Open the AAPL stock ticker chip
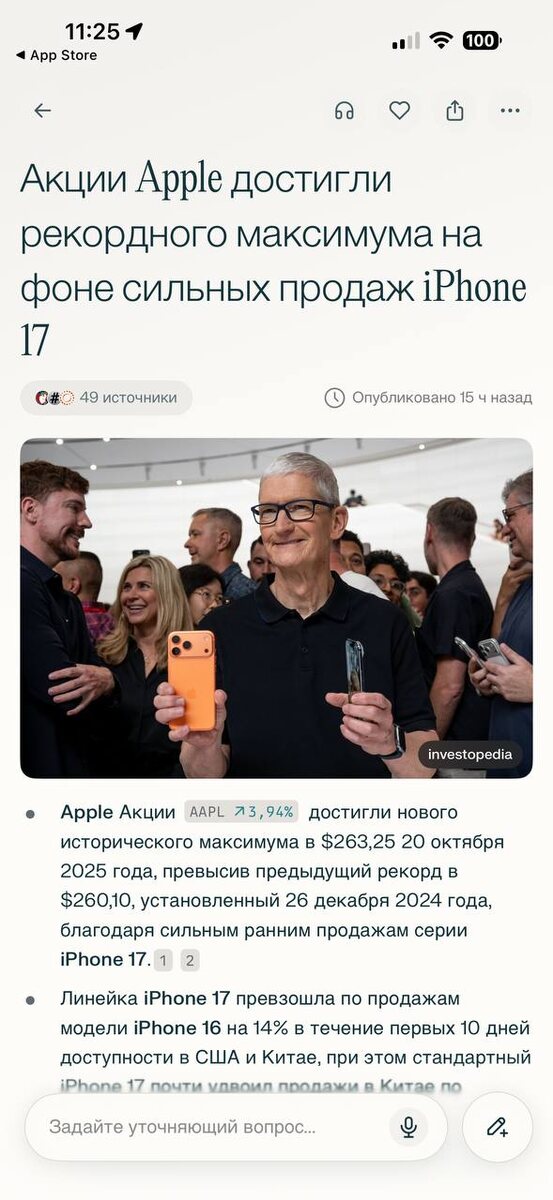Viewport: 553px width, 1200px height. tap(240, 812)
